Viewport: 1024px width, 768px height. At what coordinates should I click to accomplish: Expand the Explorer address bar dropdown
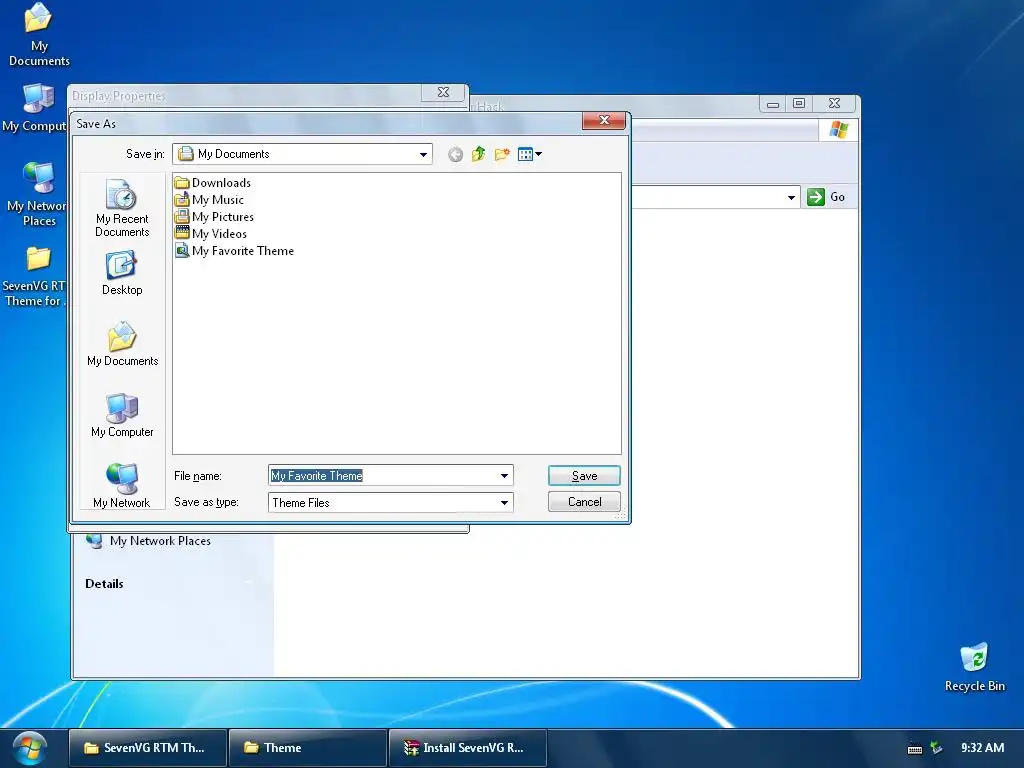coord(791,197)
